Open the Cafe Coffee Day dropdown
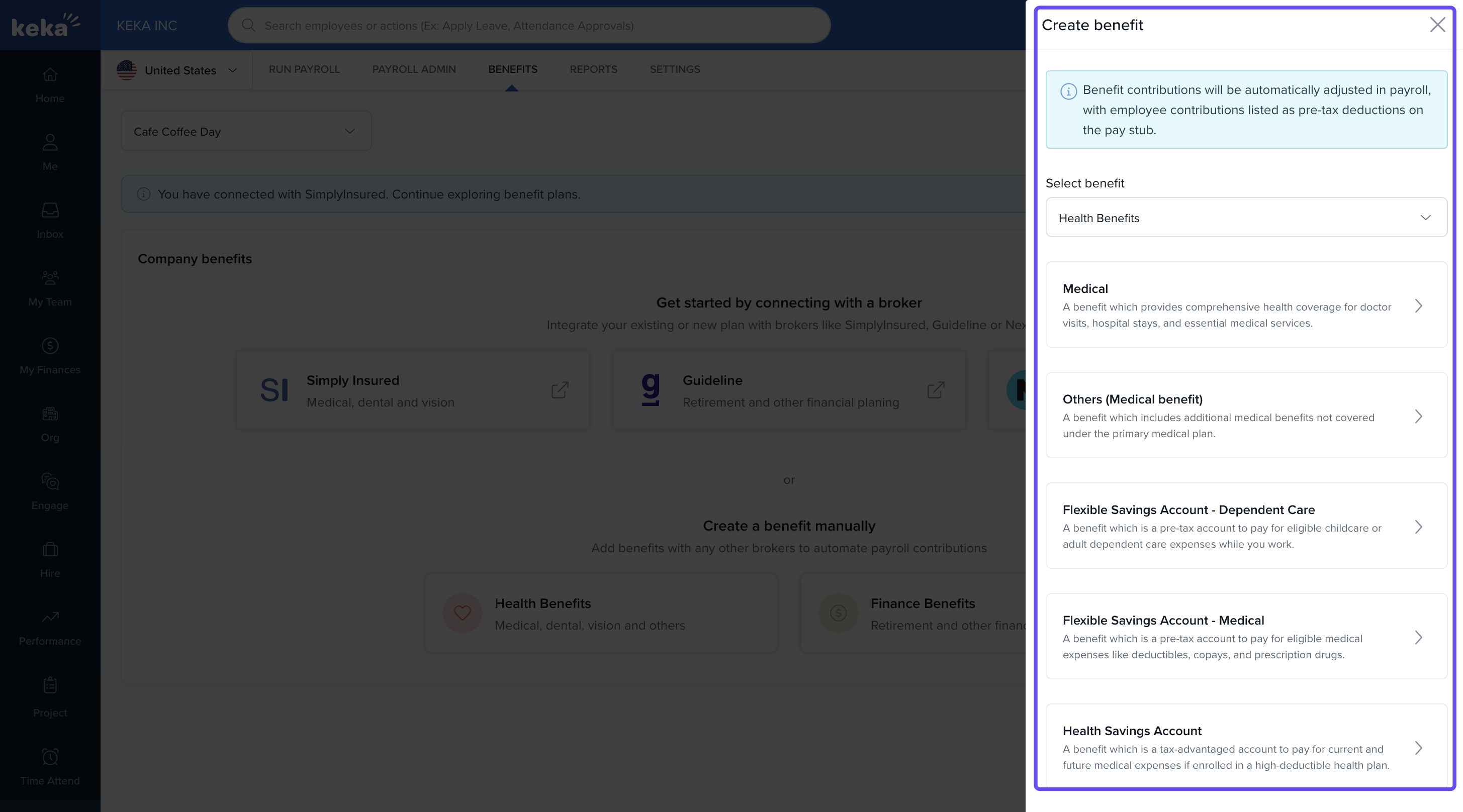 (246, 132)
